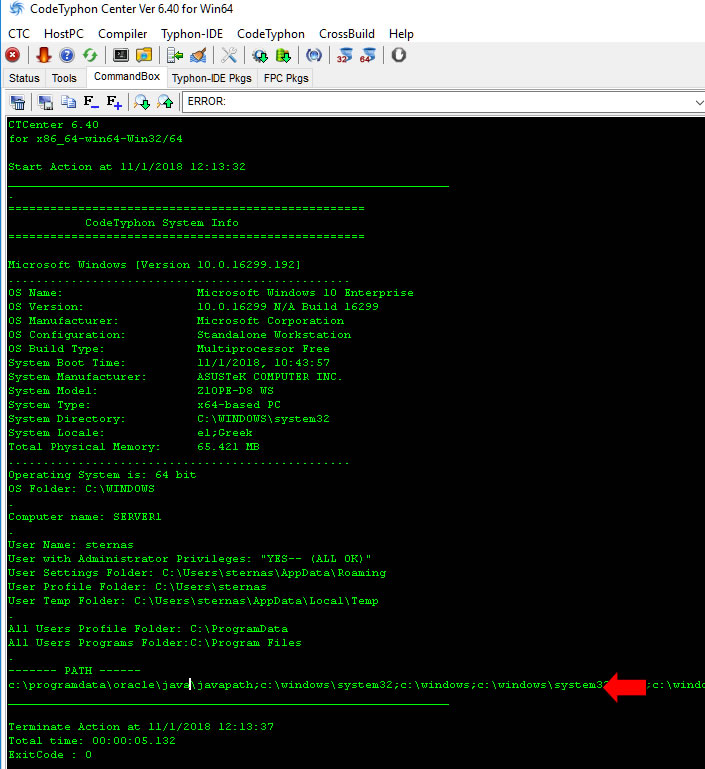Open the blue question-mark help icon

(x=67, y=55)
